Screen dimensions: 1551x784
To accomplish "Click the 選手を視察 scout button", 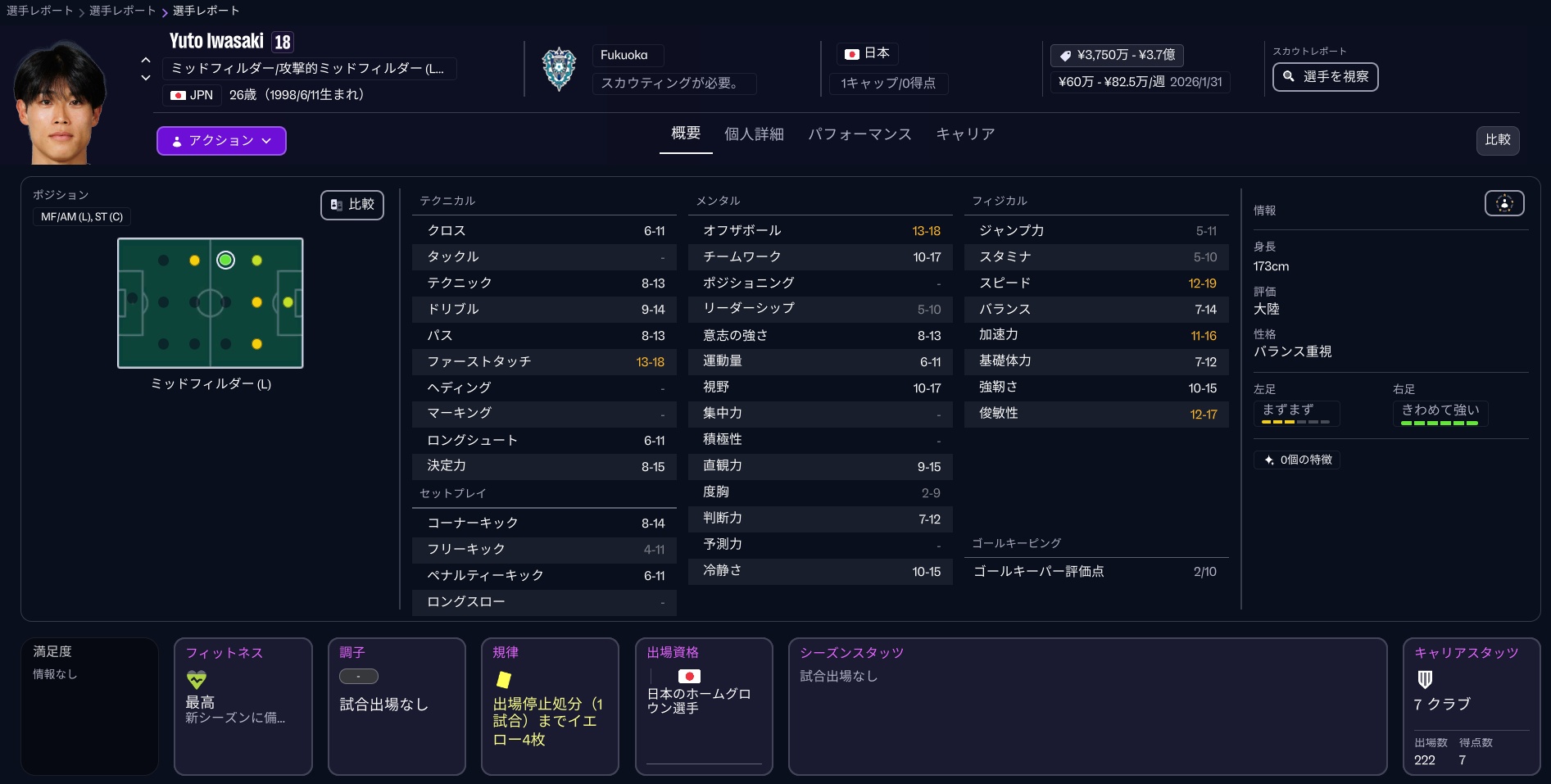I will [1325, 77].
